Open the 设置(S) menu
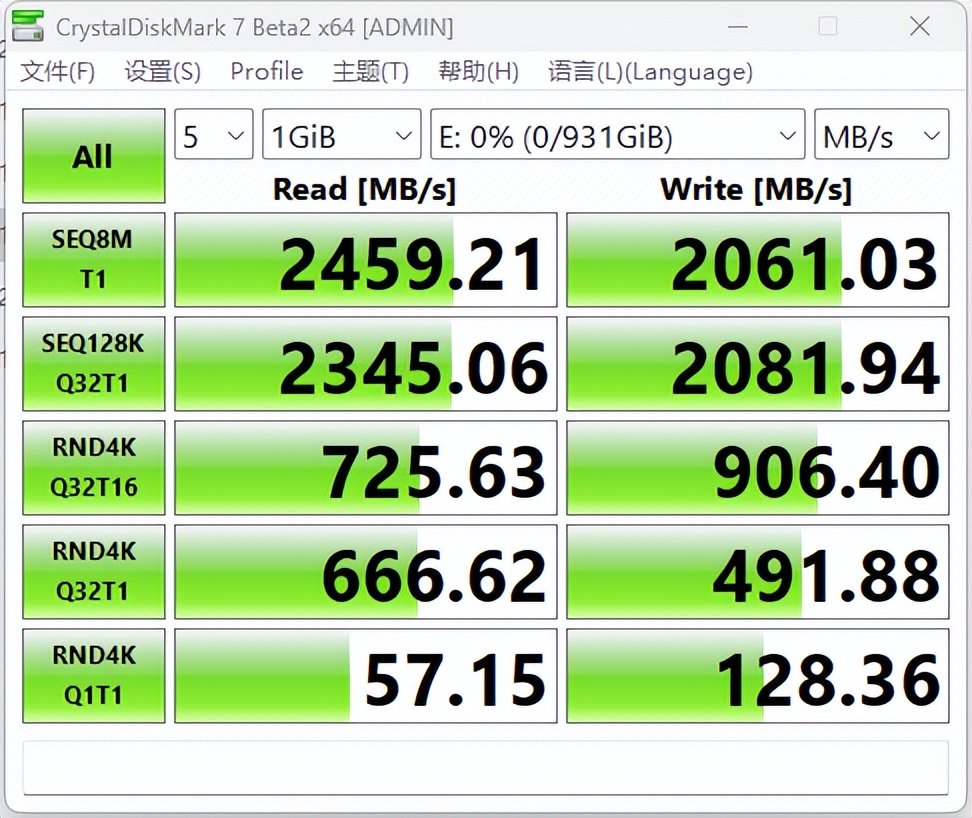 coord(162,71)
